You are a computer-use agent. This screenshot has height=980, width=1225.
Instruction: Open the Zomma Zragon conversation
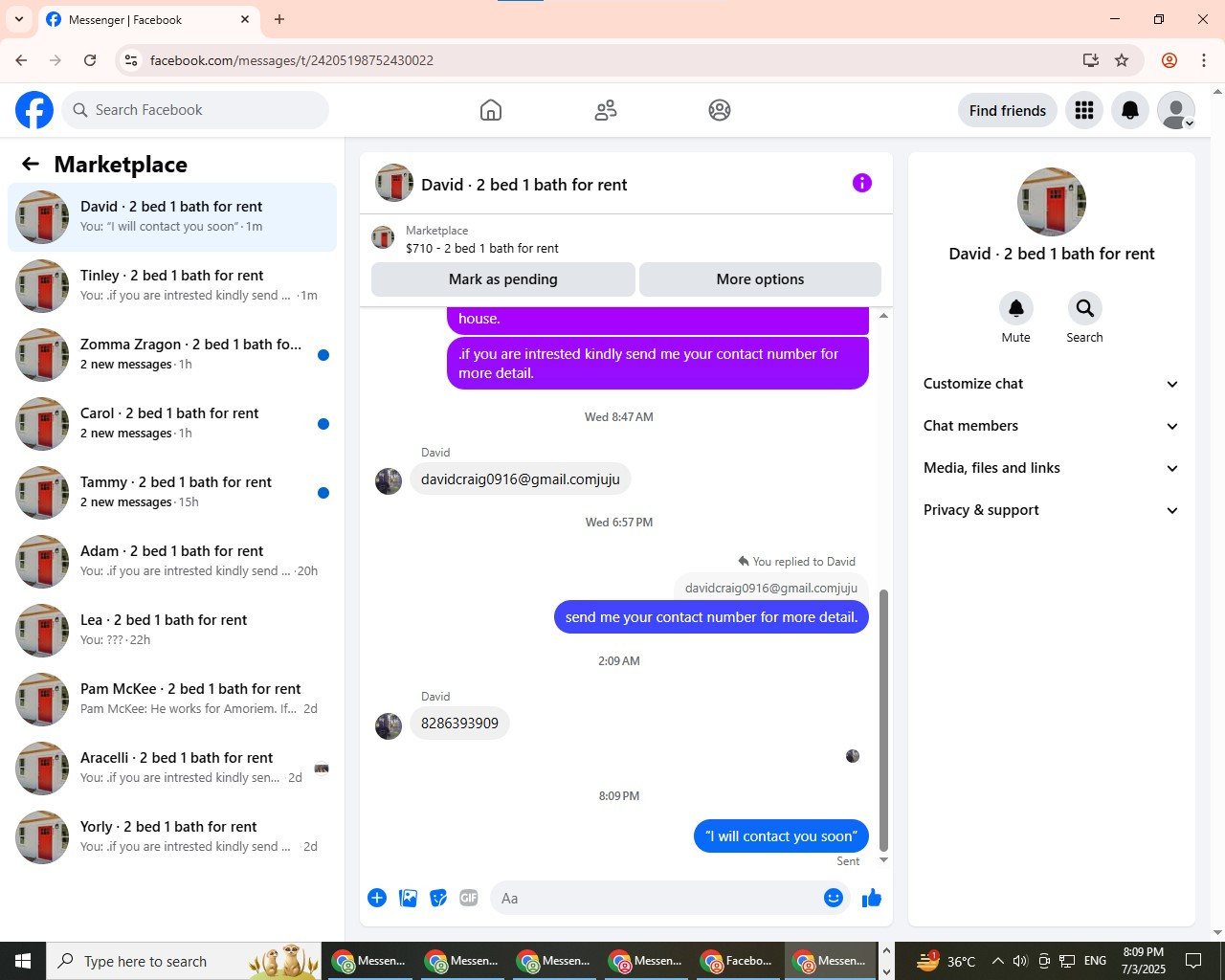[172, 355]
